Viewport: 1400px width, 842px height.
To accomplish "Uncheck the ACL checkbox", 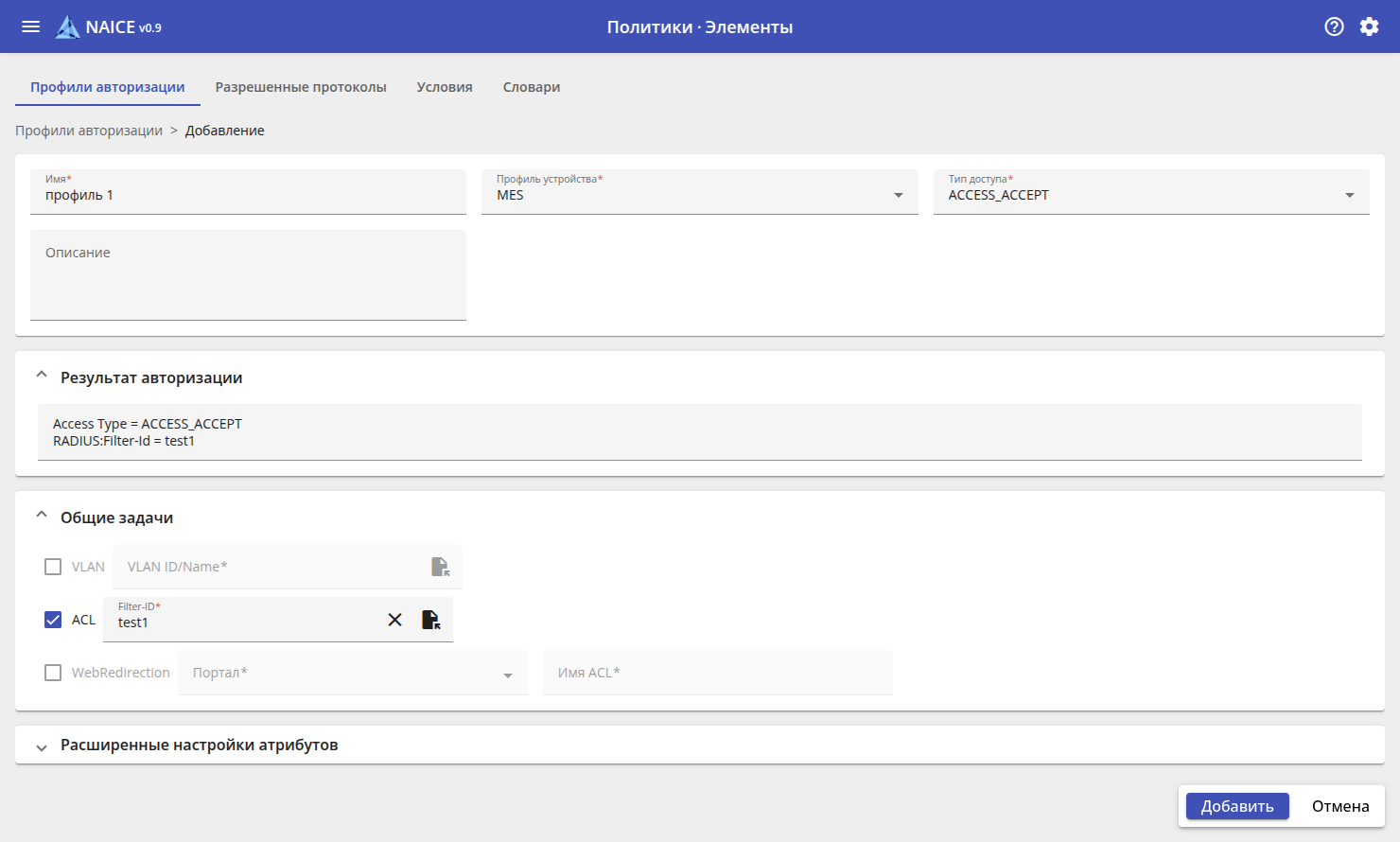I will tap(53, 620).
